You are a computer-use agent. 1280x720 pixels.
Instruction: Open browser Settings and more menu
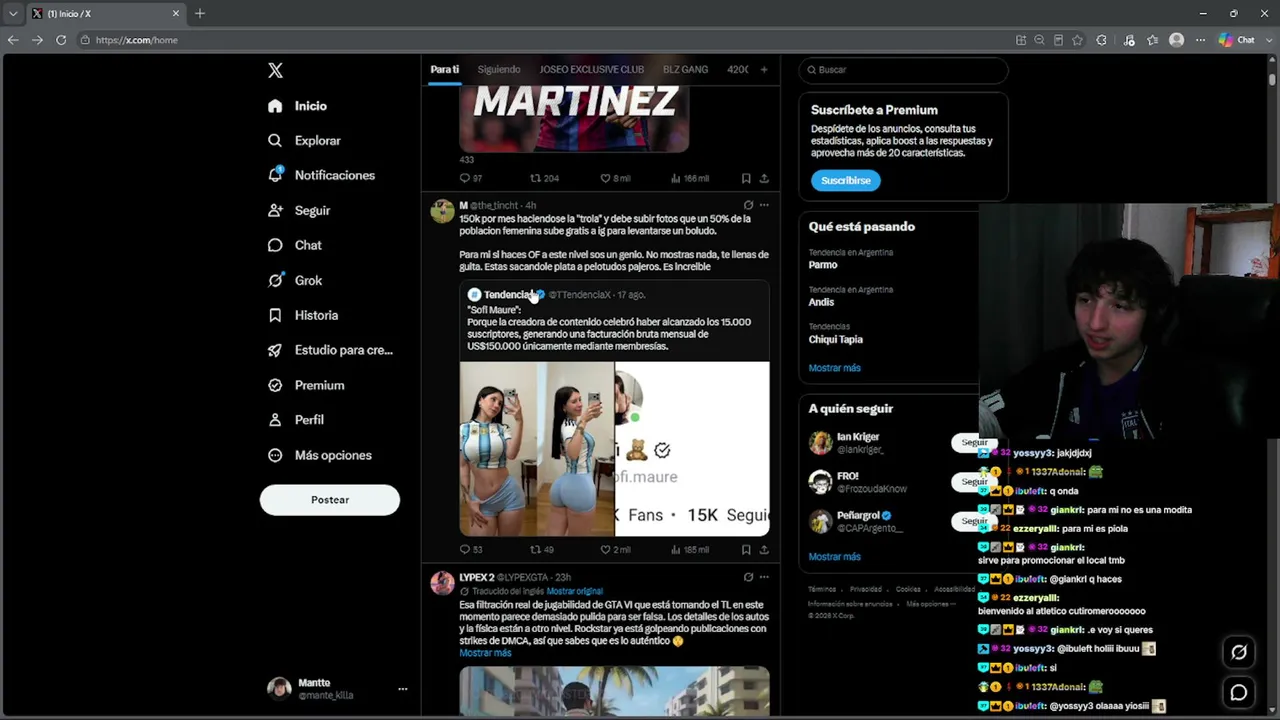(1200, 40)
